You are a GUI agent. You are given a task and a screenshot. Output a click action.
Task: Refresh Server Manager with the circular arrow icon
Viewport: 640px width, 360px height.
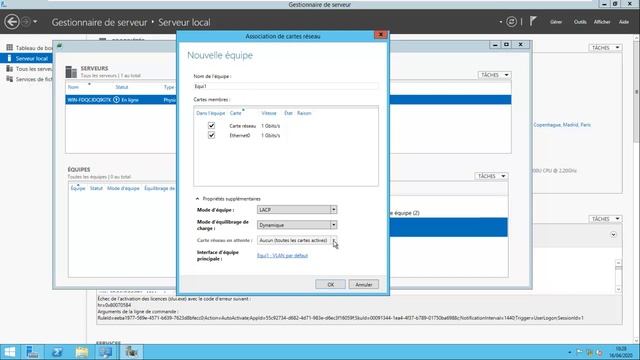tap(511, 22)
